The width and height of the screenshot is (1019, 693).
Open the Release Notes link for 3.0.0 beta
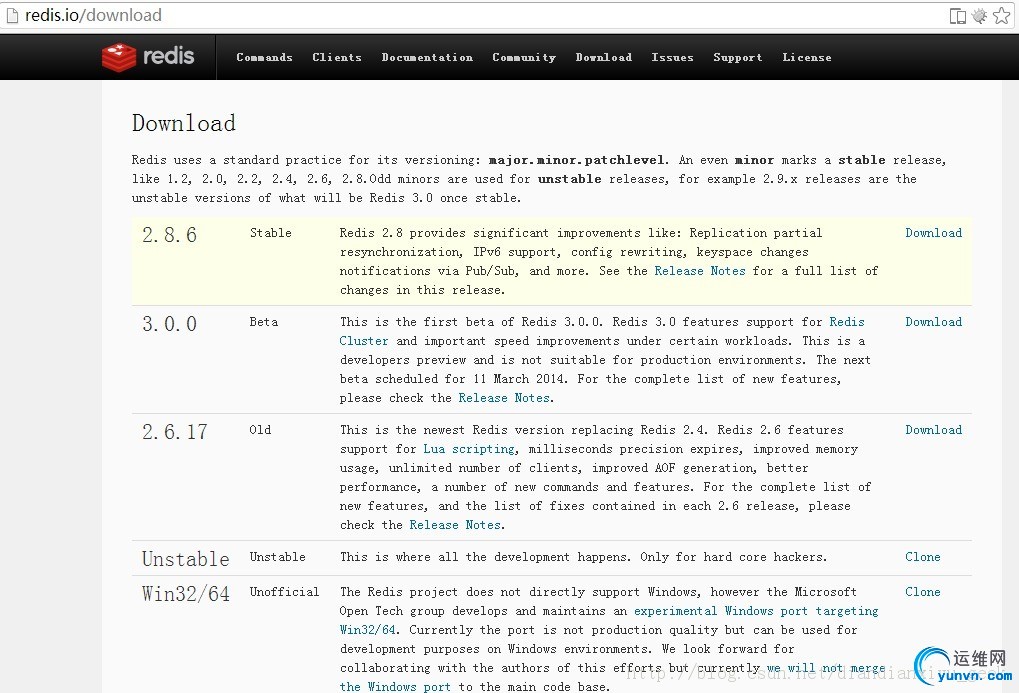pyautogui.click(x=504, y=398)
